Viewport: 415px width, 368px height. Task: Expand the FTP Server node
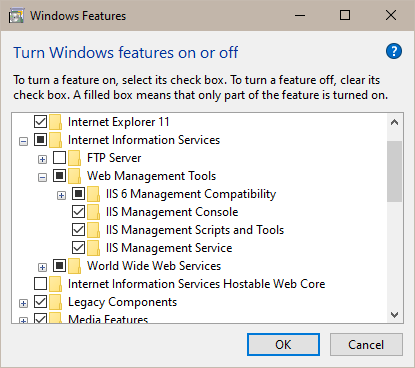[x=42, y=160]
